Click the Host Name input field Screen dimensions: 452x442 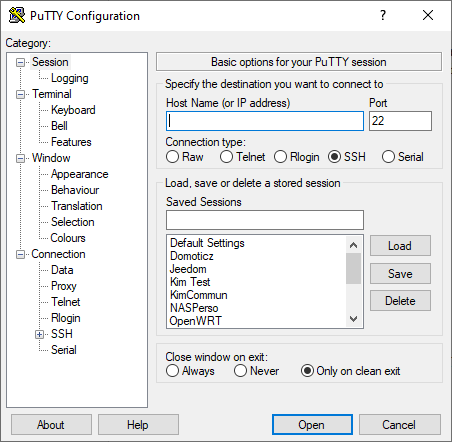[265, 121]
